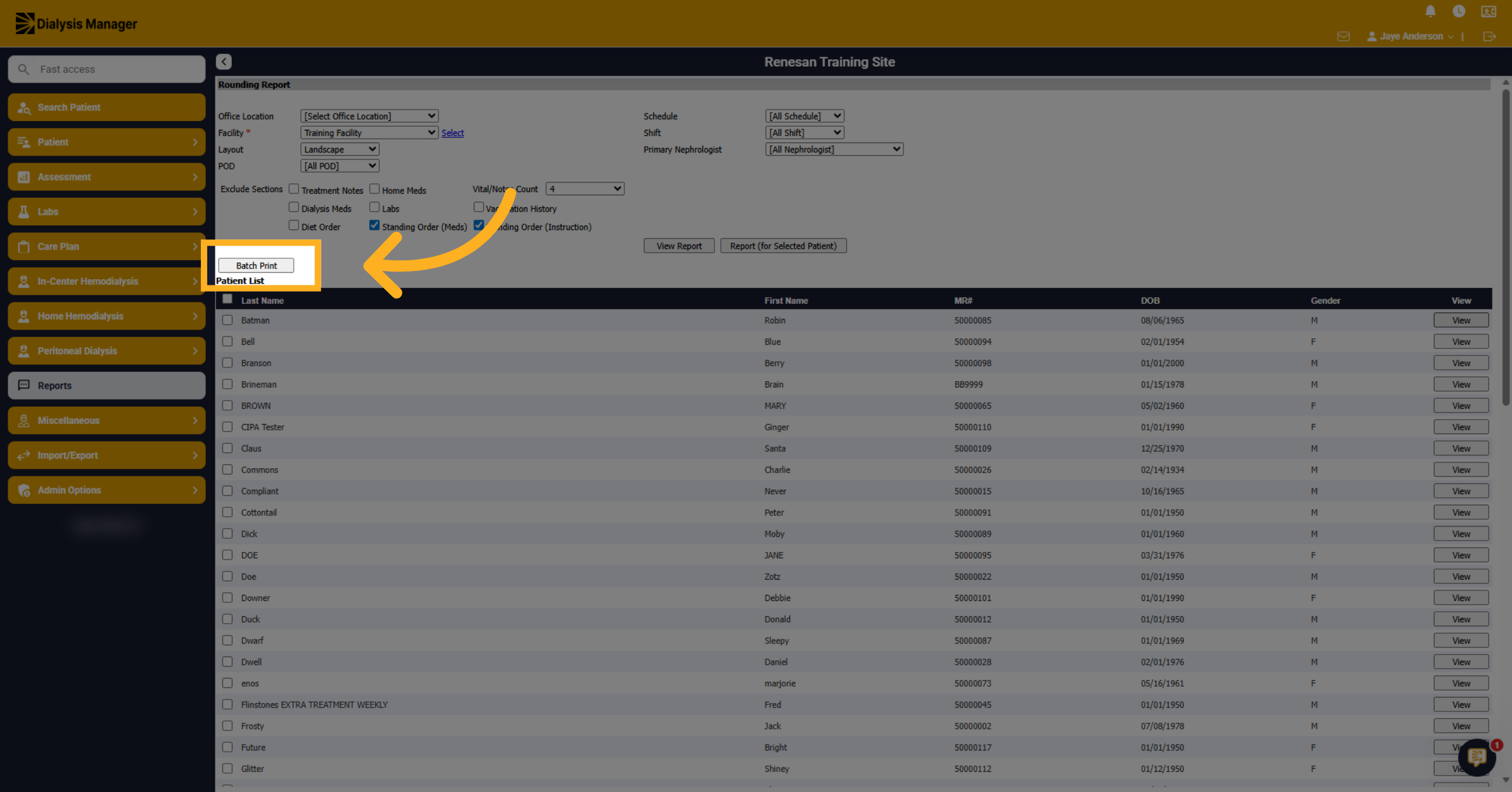
Task: Expand the In-Center Hemodialysis menu
Action: pos(106,281)
